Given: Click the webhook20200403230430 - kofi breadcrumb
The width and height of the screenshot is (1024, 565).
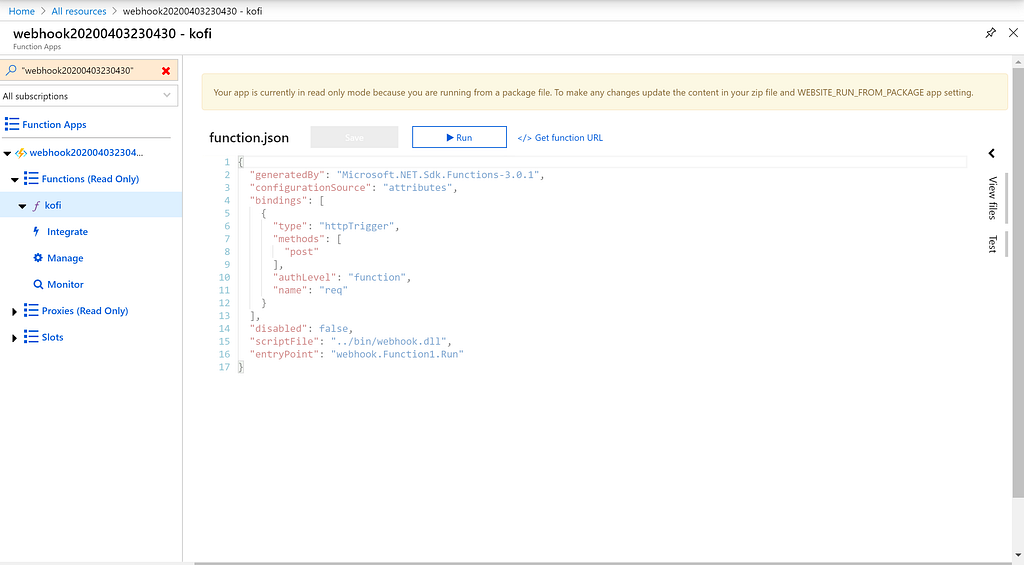Looking at the screenshot, I should pos(193,11).
